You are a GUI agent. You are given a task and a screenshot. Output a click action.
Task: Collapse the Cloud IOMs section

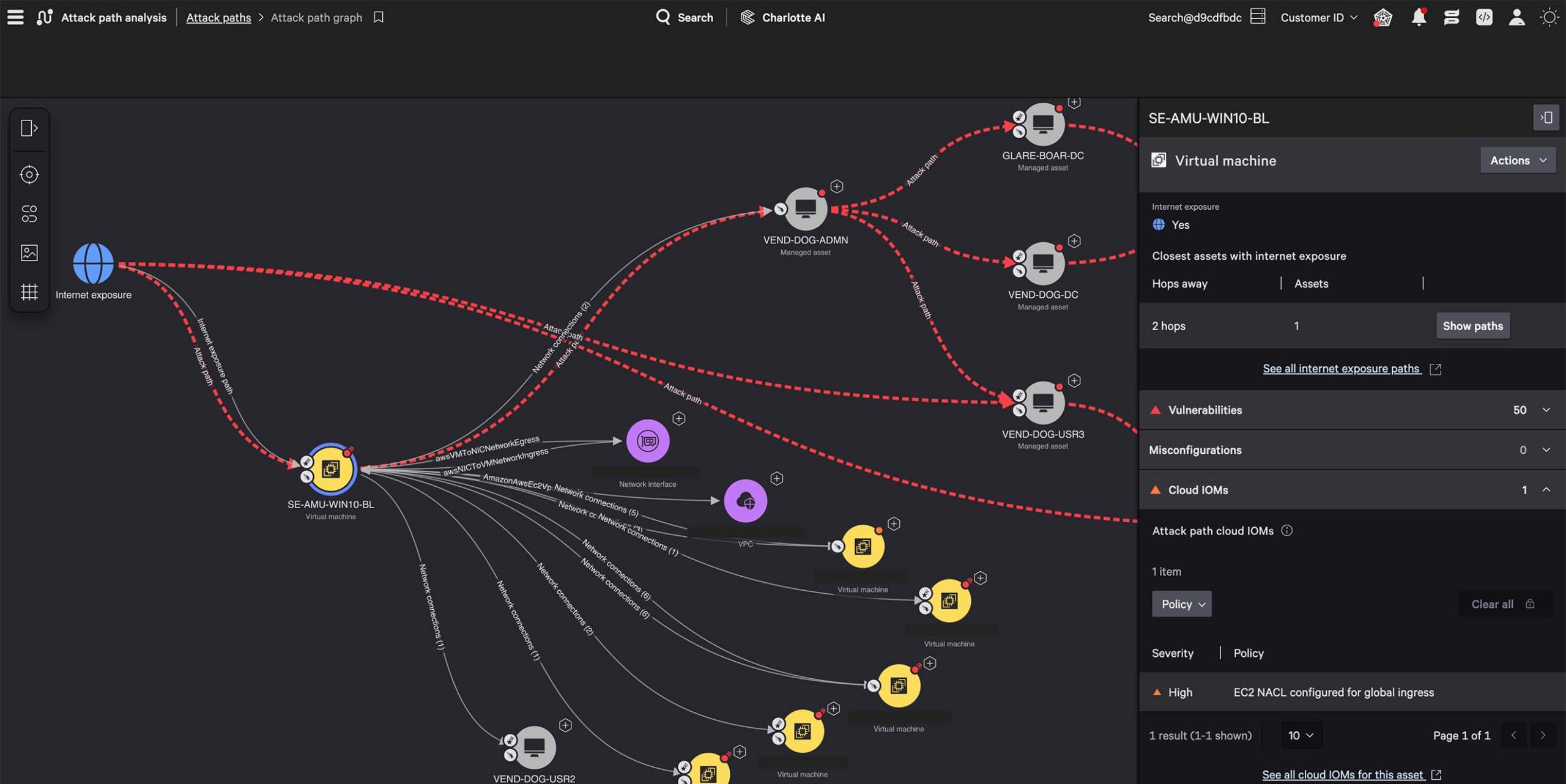tap(1546, 490)
